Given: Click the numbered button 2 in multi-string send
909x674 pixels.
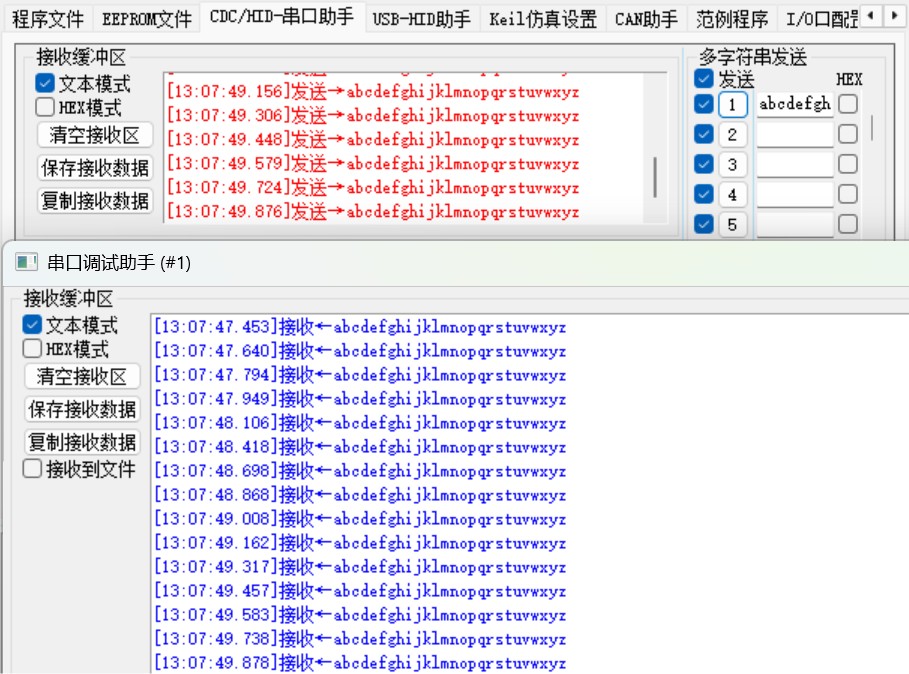Looking at the screenshot, I should pyautogui.click(x=732, y=134).
